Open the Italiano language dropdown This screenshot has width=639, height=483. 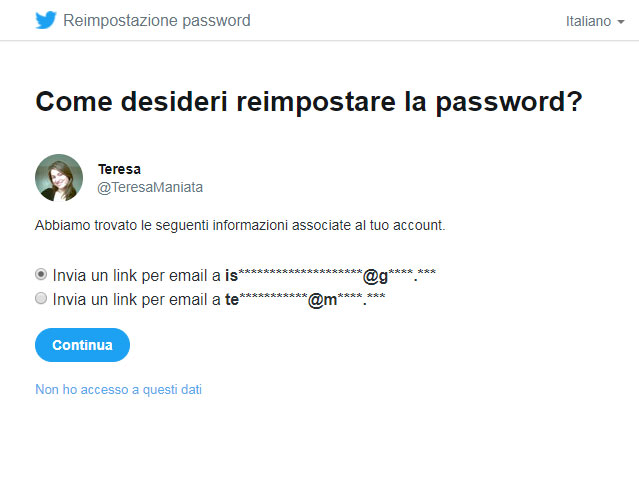[x=595, y=21]
